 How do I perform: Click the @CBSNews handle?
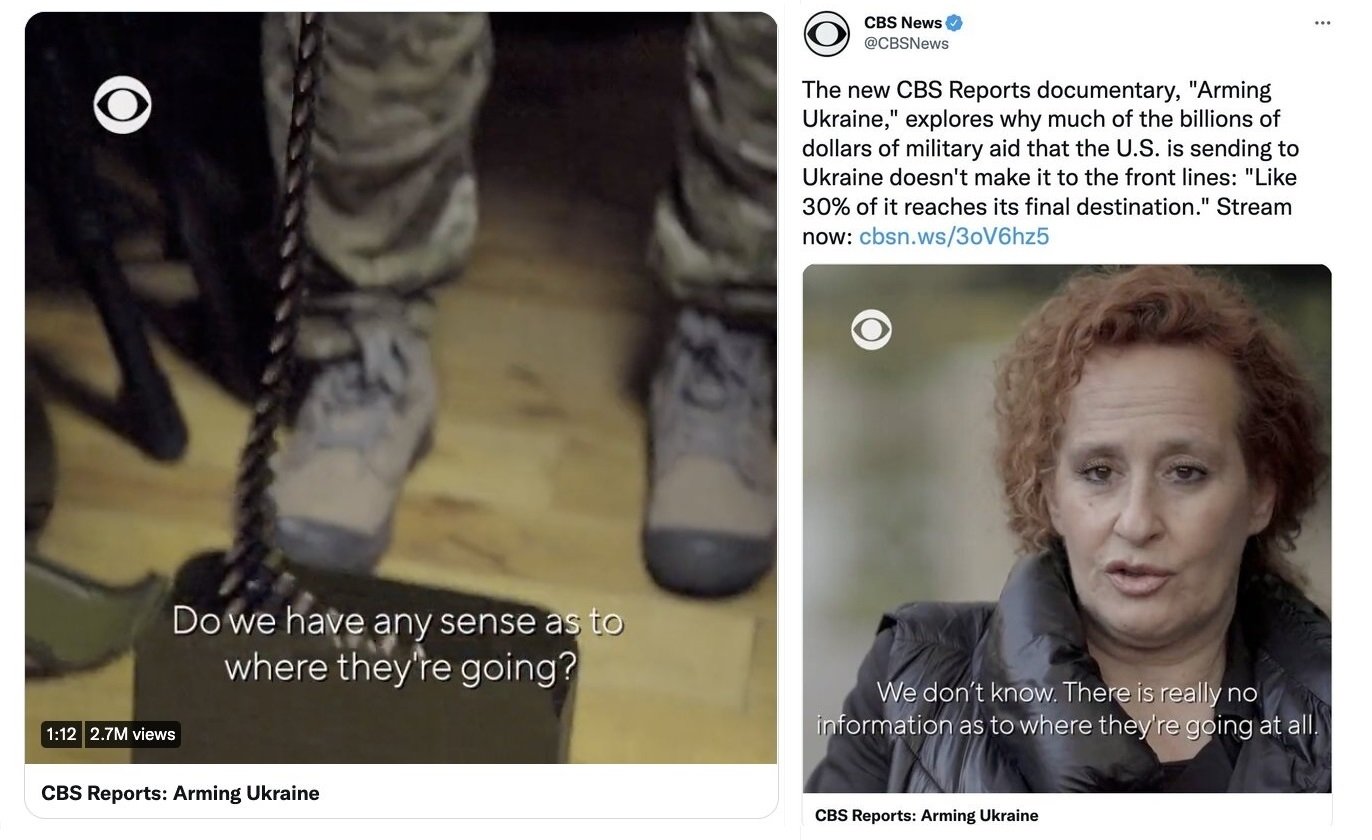[x=906, y=44]
